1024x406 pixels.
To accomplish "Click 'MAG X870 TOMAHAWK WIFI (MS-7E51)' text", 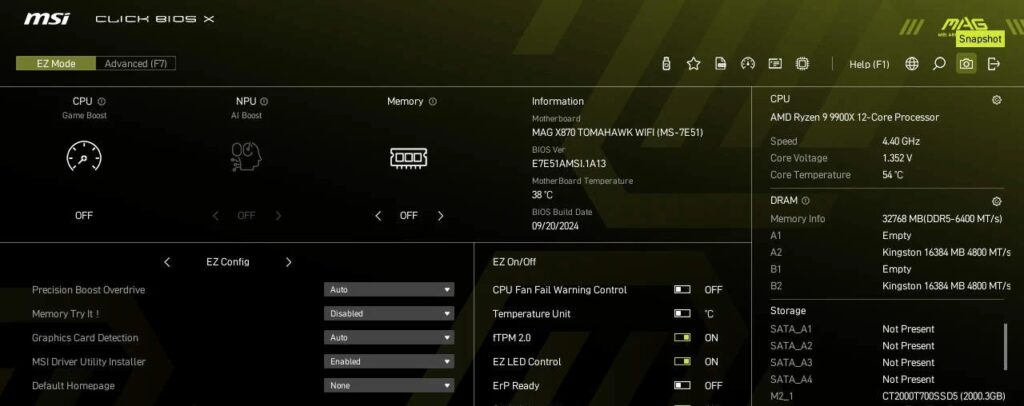I will point(617,133).
